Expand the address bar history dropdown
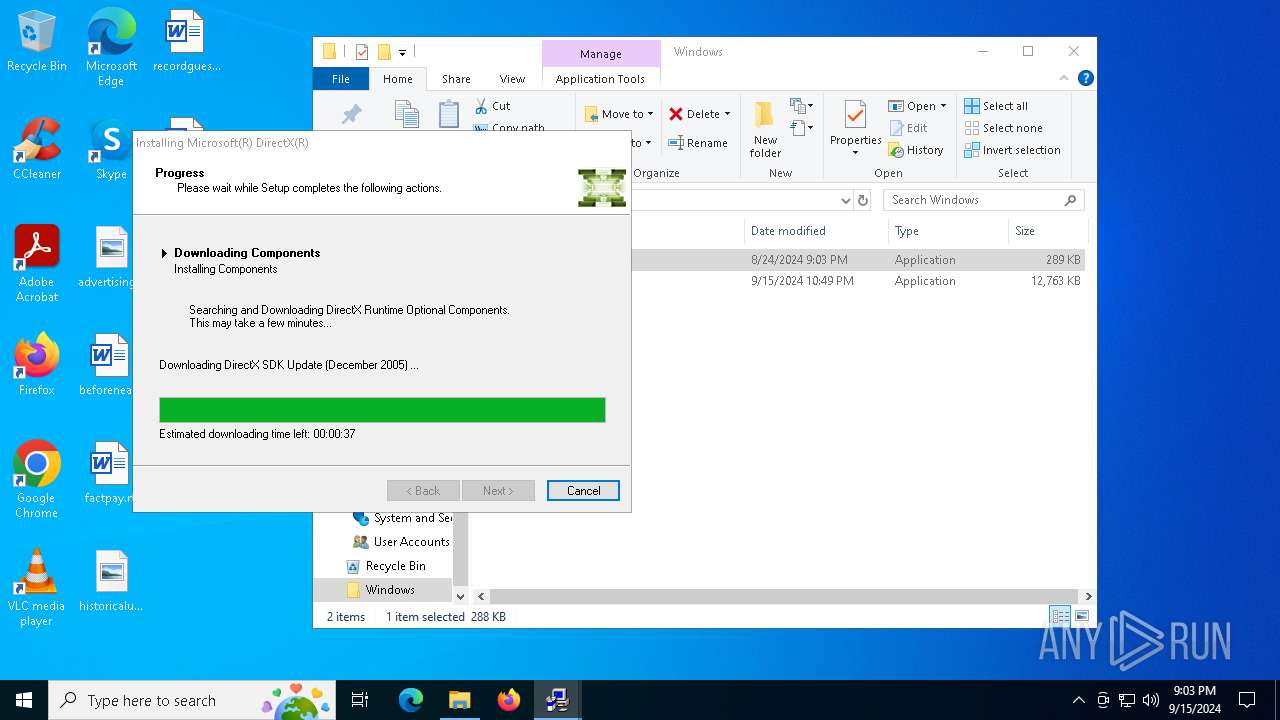The image size is (1280, 720). click(x=846, y=200)
